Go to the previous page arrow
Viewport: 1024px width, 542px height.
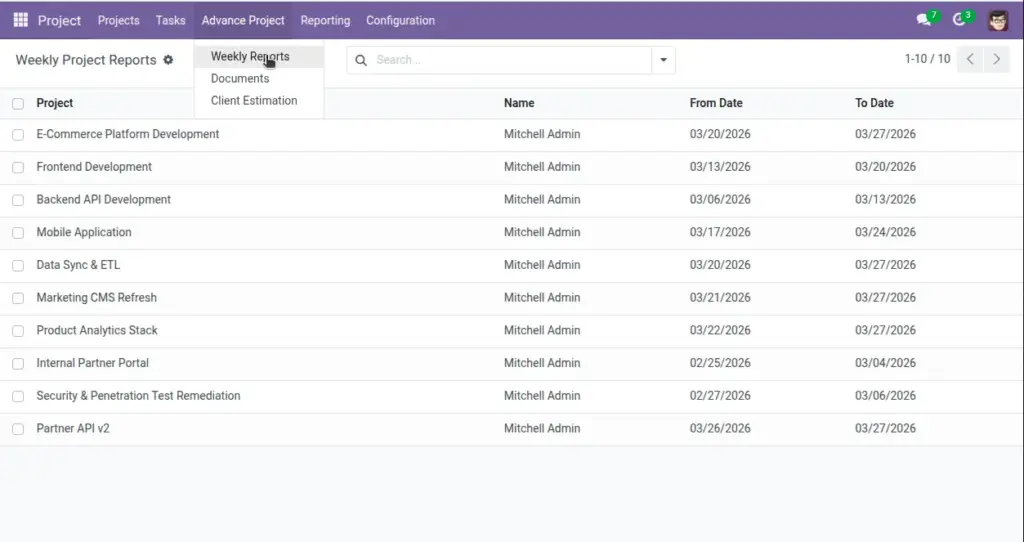(970, 59)
